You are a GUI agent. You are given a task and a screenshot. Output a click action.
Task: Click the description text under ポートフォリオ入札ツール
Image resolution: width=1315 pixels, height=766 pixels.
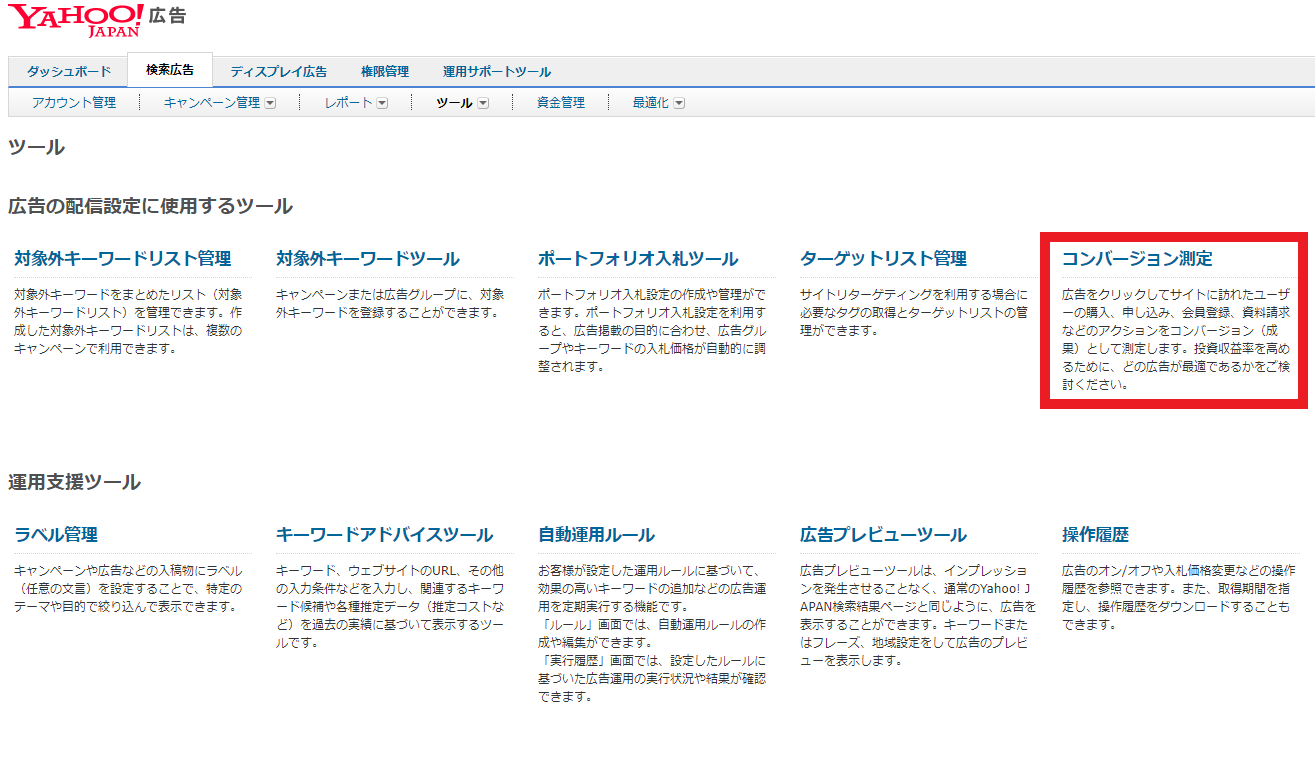point(654,330)
